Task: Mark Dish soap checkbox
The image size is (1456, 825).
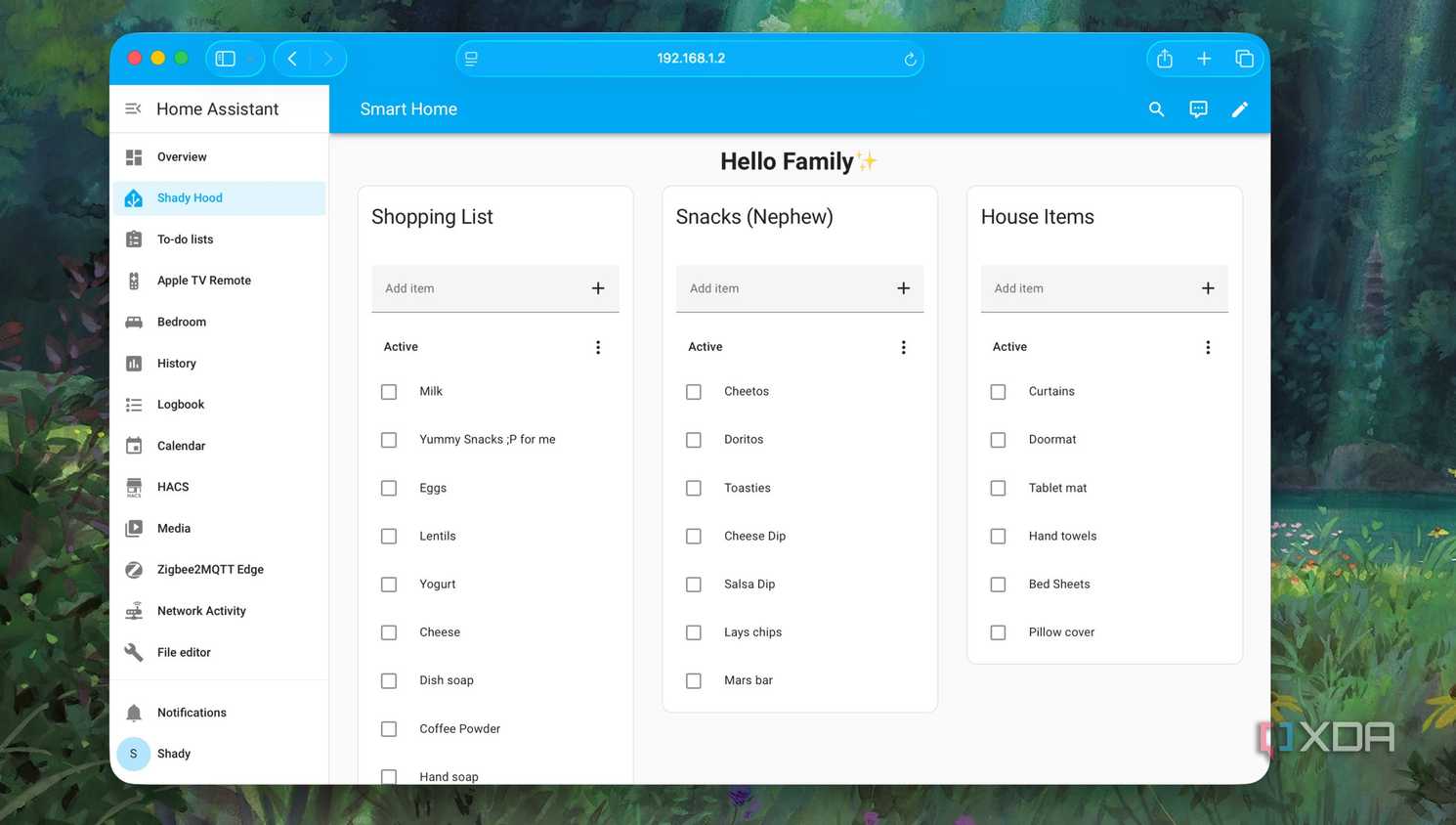Action: [389, 680]
